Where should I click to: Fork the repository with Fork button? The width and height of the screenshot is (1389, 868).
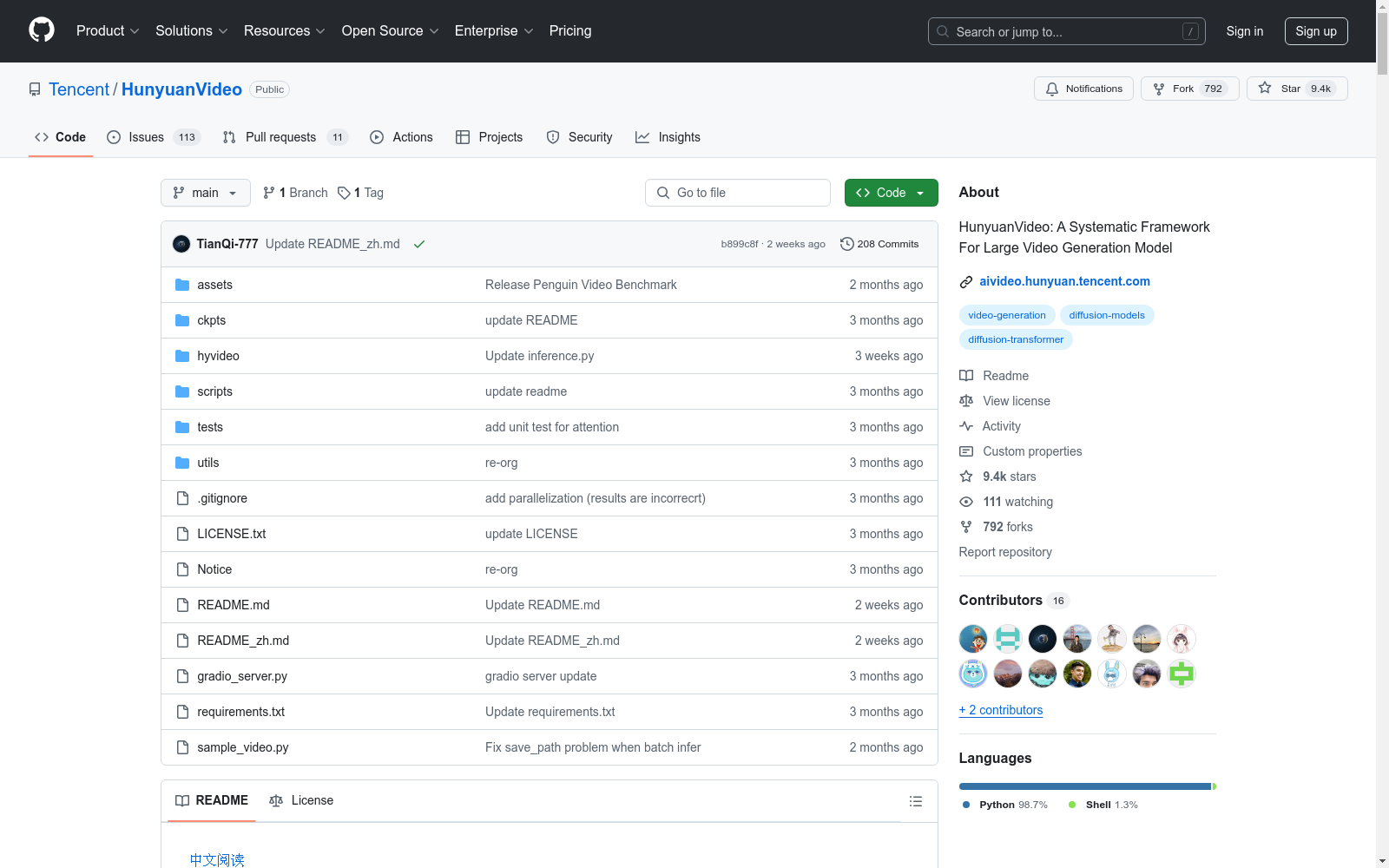pyautogui.click(x=1189, y=89)
